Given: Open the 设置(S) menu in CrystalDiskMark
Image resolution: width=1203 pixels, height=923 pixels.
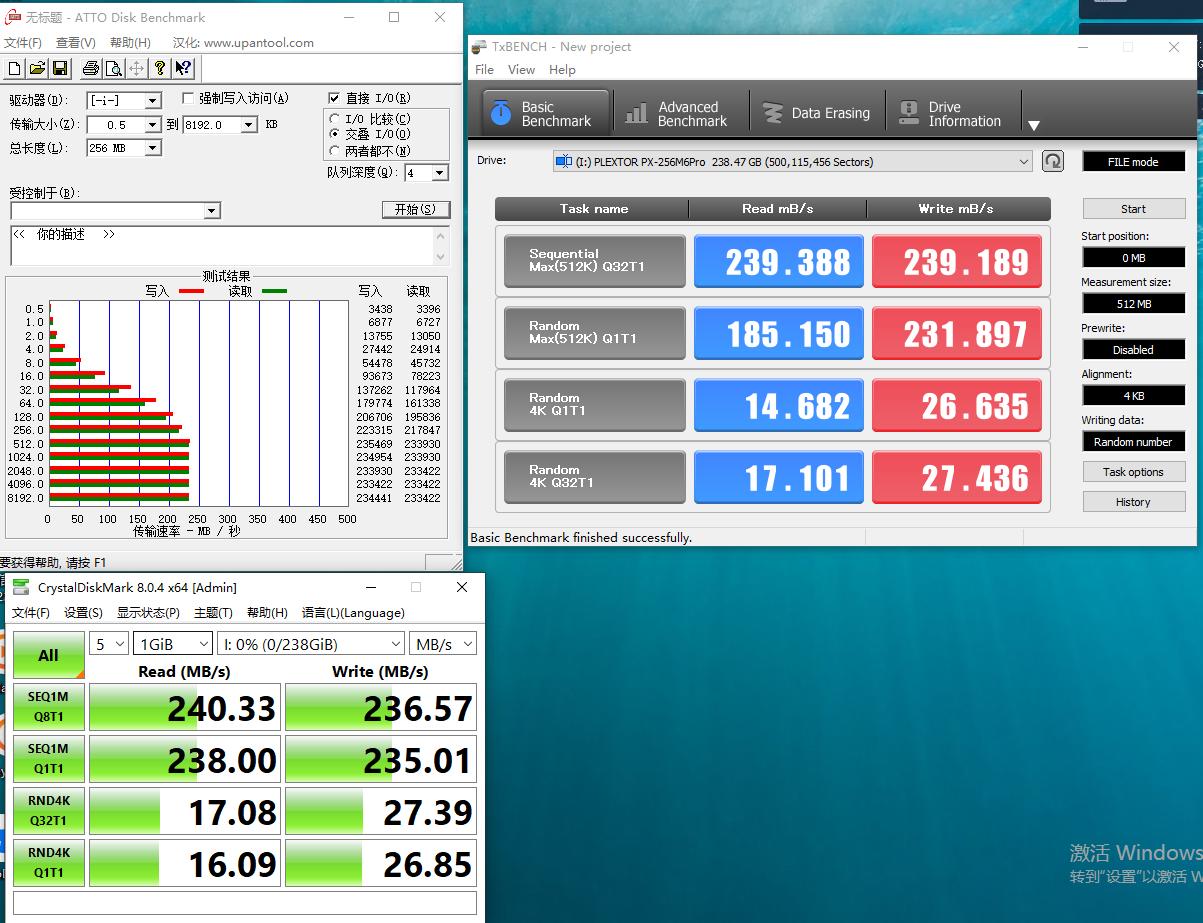Looking at the screenshot, I should [x=83, y=613].
